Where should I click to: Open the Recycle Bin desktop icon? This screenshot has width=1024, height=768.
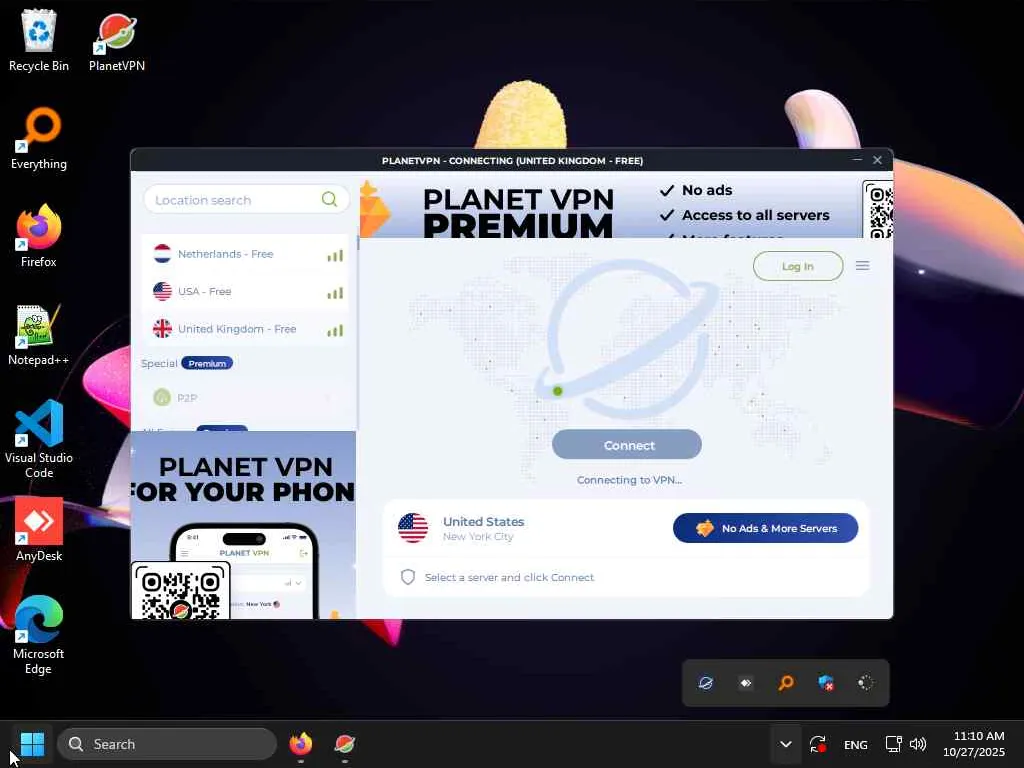[x=39, y=40]
